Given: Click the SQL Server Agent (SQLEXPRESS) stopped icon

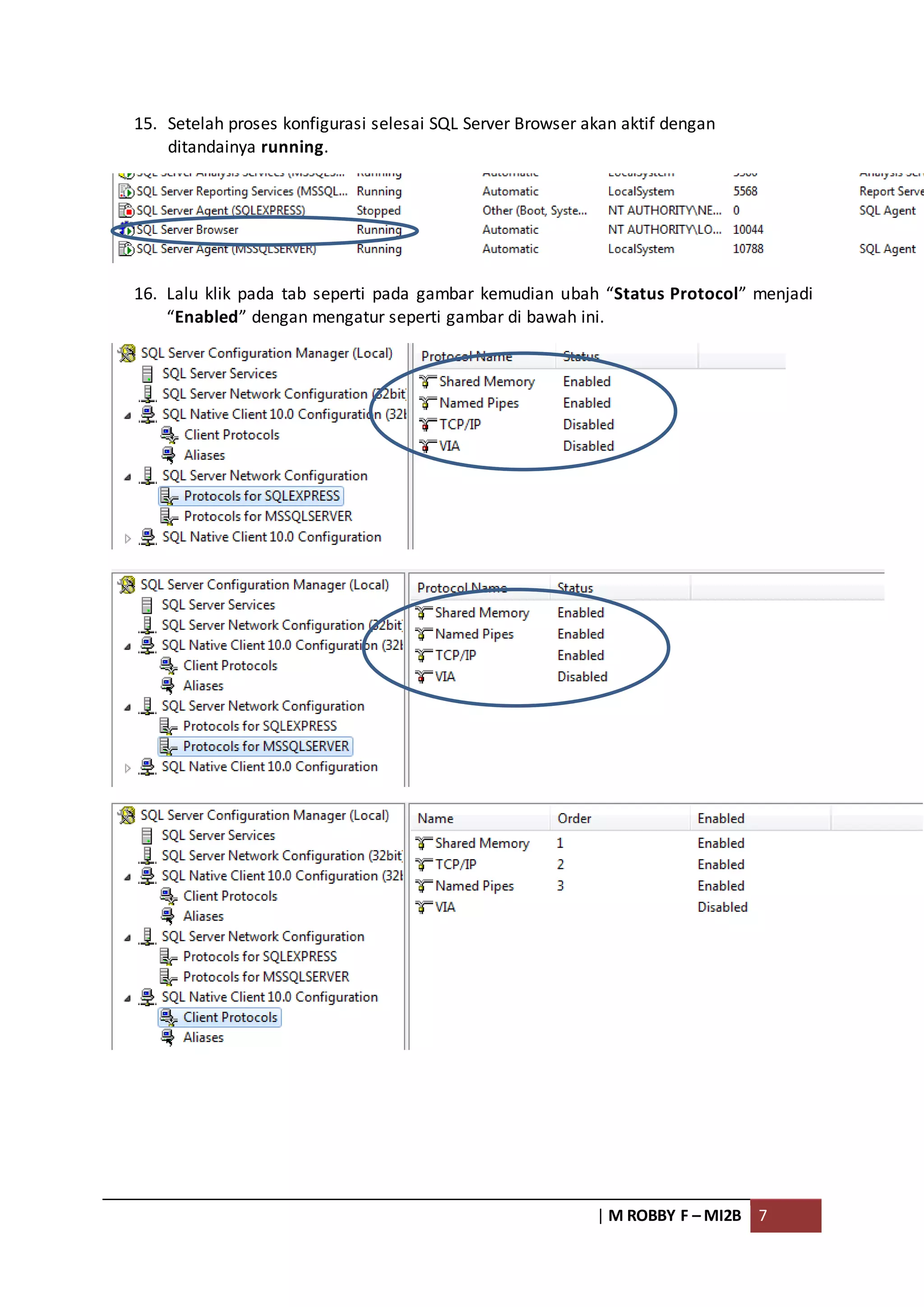Looking at the screenshot, I should pyautogui.click(x=126, y=211).
